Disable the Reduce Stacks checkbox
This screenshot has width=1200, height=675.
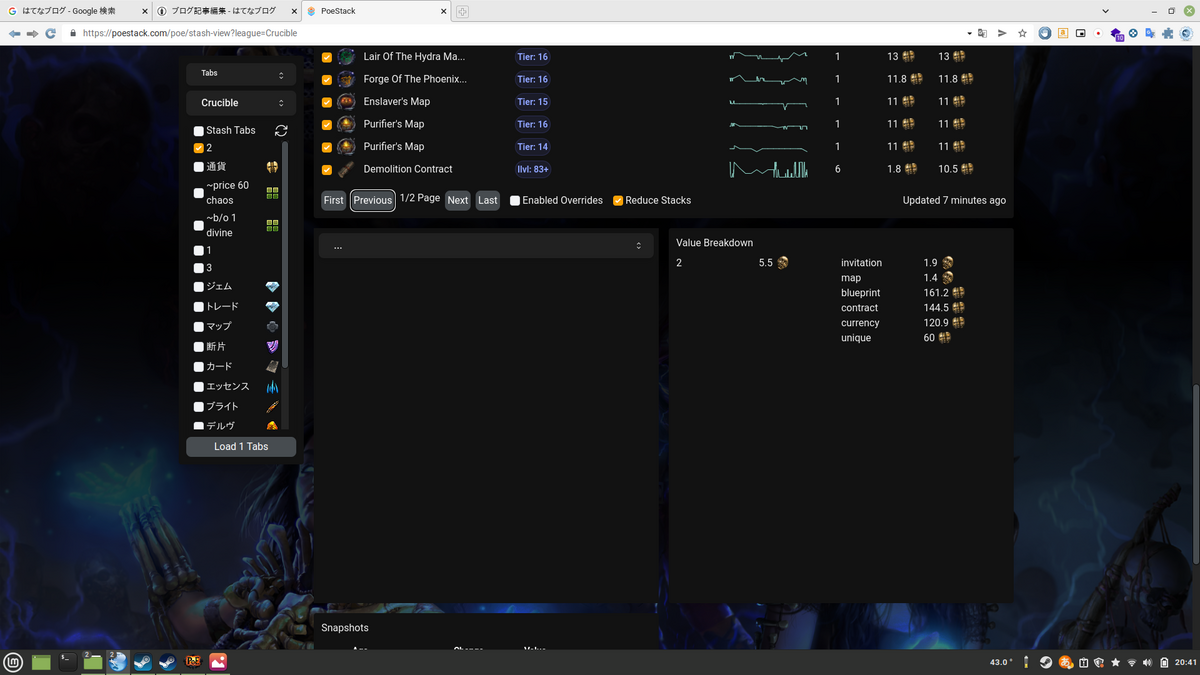(x=618, y=200)
